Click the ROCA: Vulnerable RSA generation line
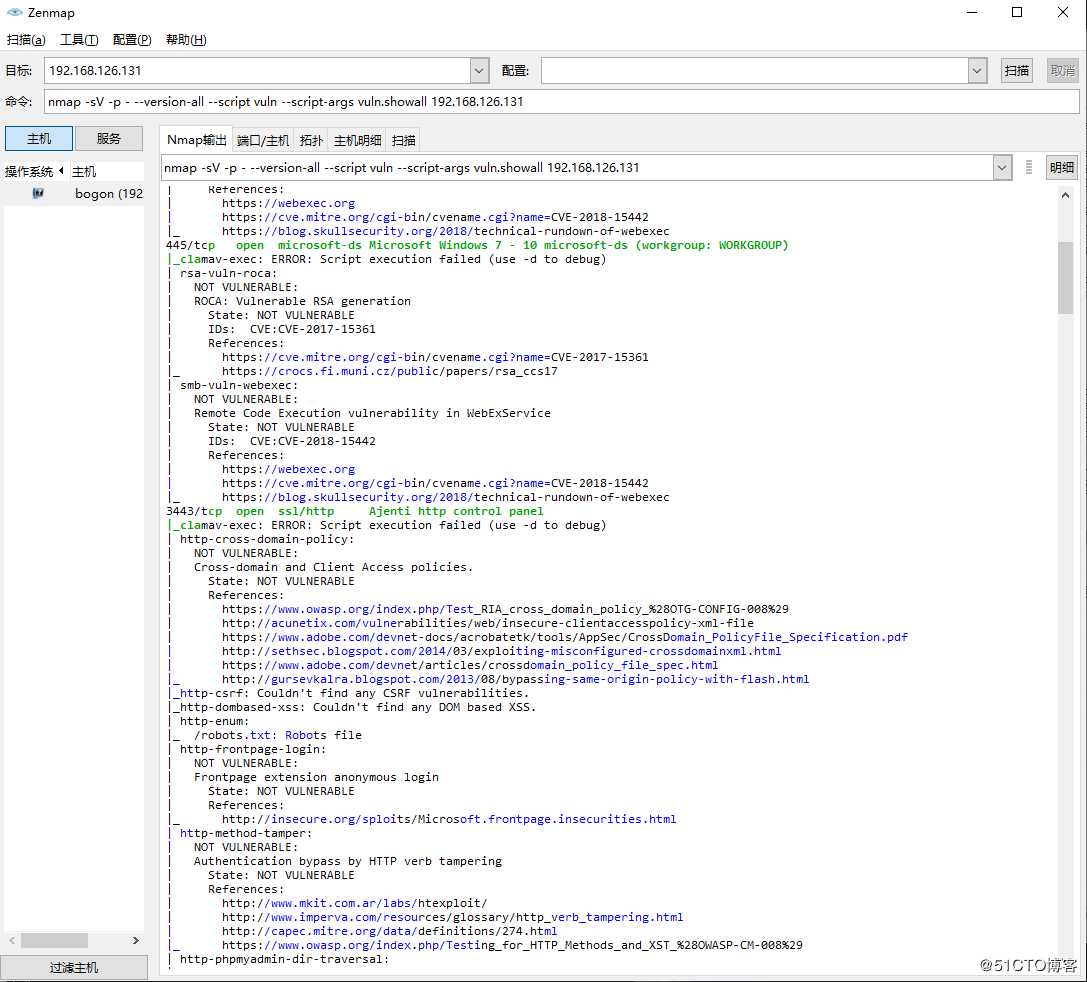1087x982 pixels. tap(302, 301)
